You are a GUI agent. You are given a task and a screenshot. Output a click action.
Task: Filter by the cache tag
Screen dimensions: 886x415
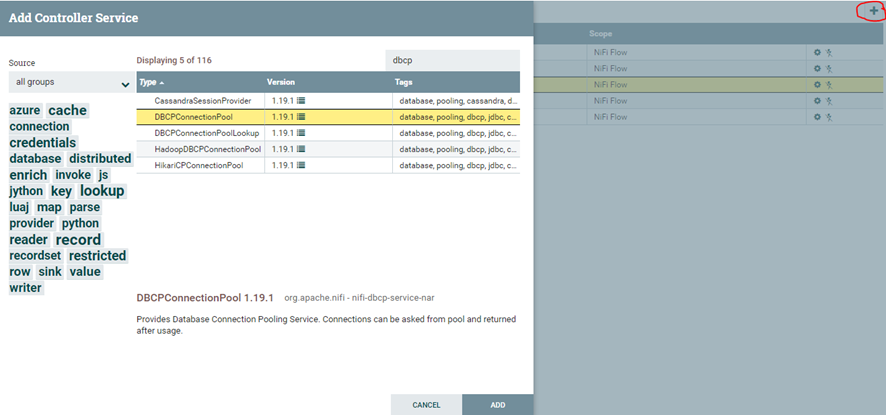click(x=67, y=110)
